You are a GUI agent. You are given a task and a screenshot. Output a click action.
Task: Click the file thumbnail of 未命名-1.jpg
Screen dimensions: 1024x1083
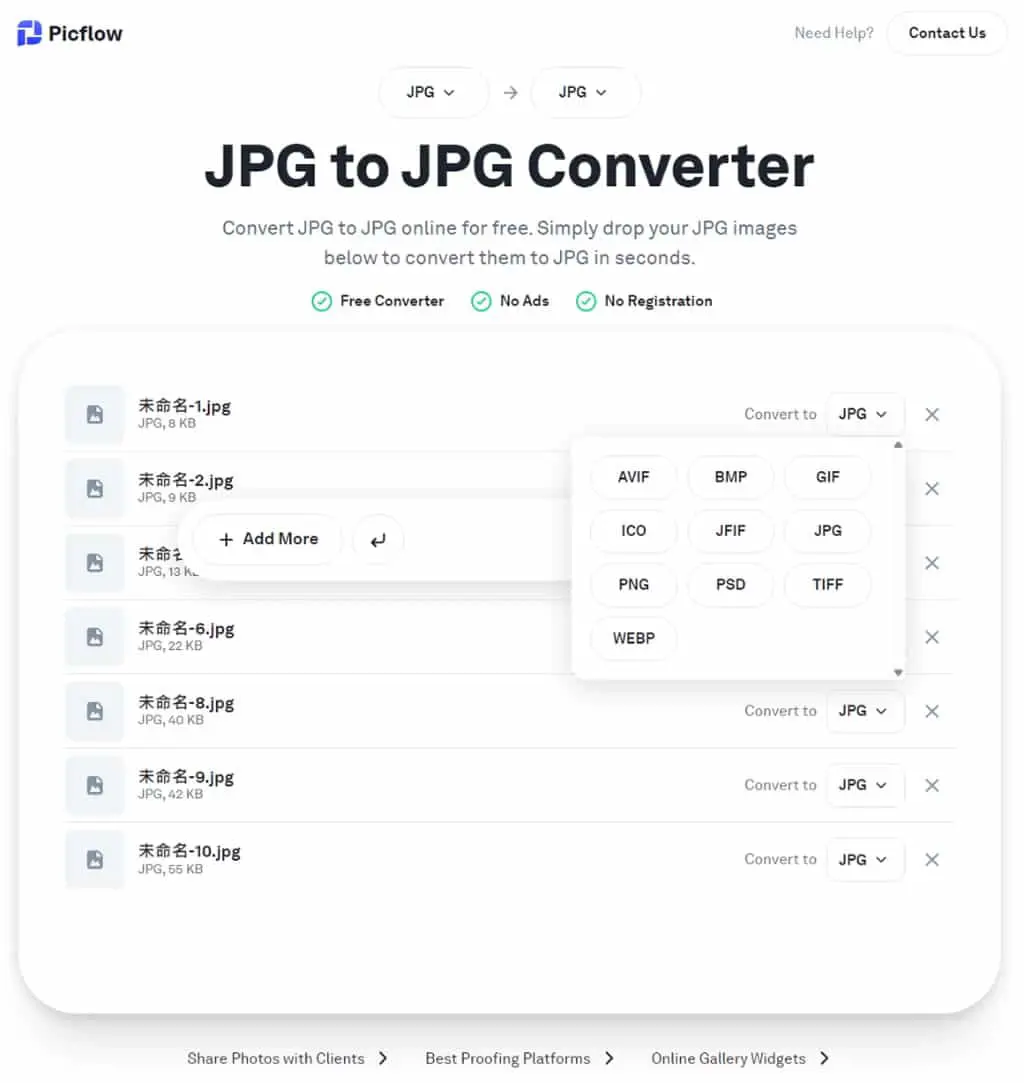[95, 414]
